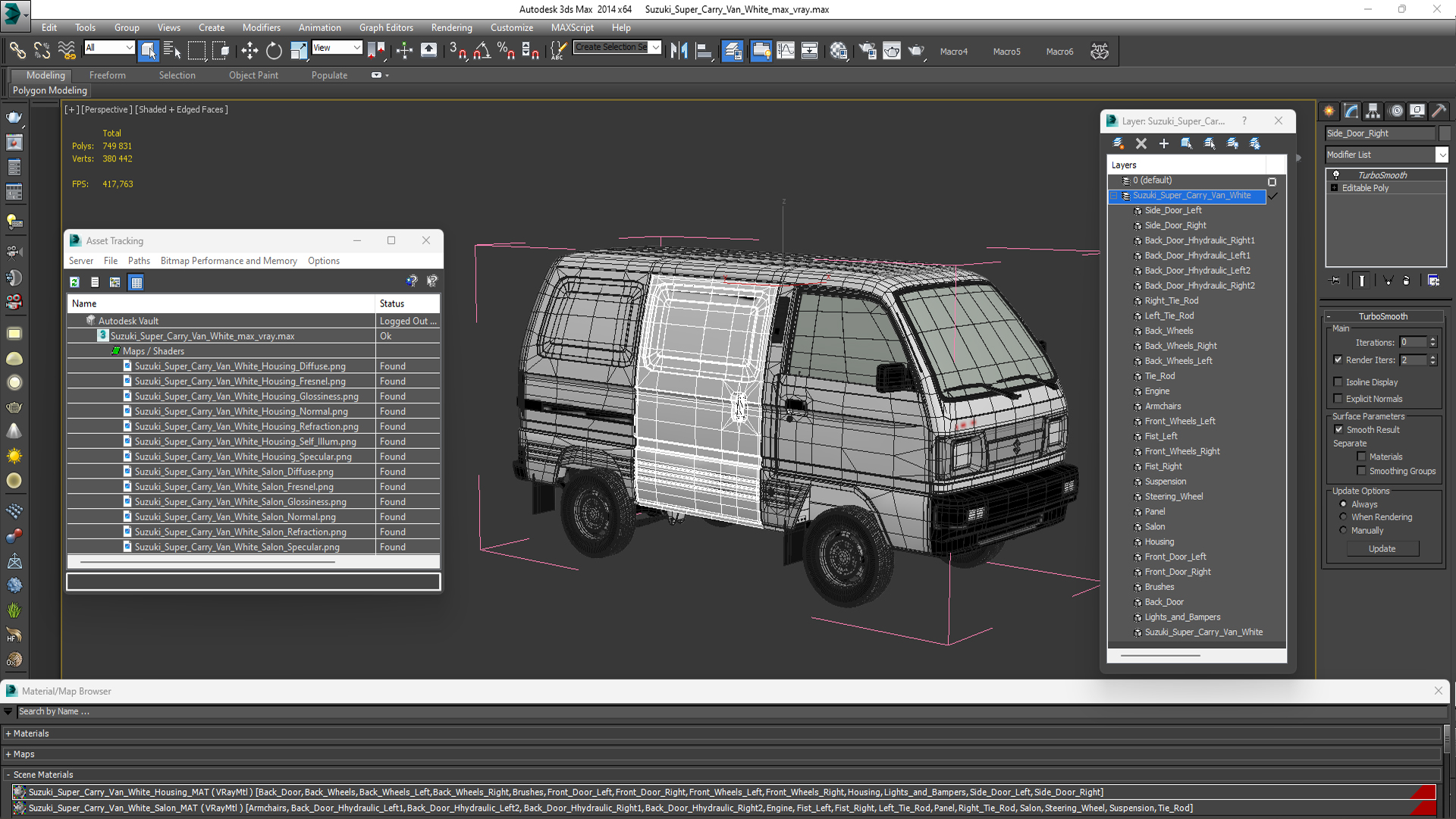
Task: Open the Create command panel tab
Action: [1329, 111]
